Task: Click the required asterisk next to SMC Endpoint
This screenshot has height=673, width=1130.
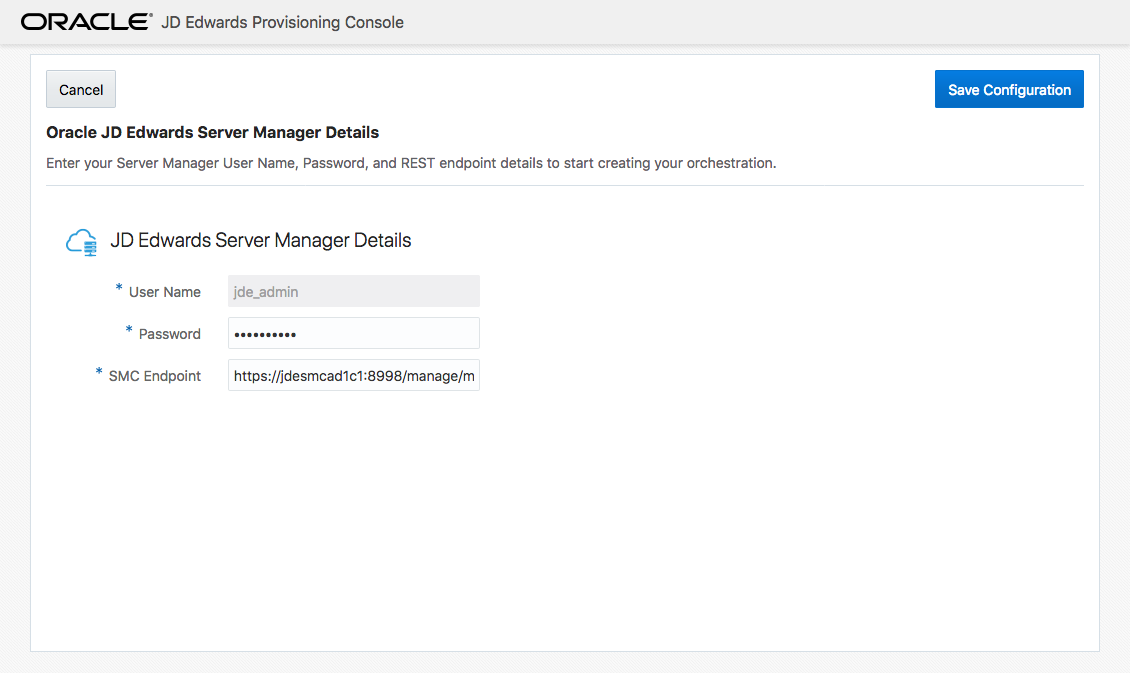Action: (99, 373)
